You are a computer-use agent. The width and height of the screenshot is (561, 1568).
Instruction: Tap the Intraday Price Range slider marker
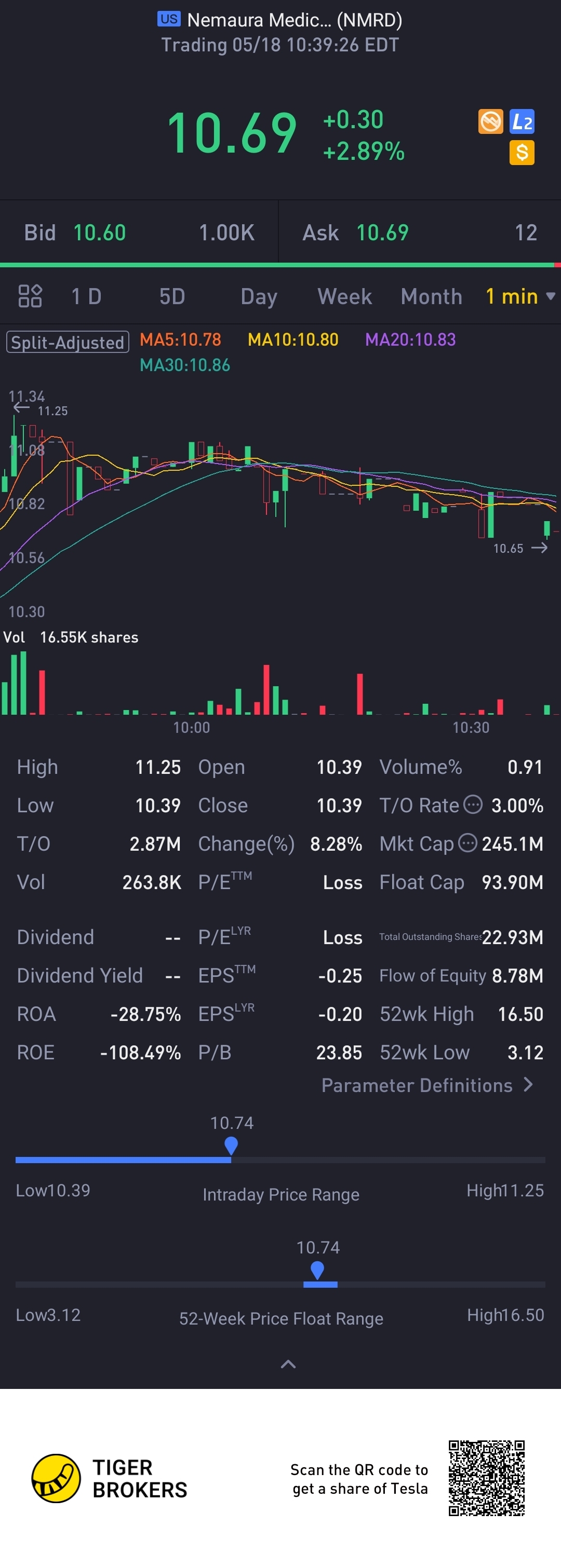[x=231, y=1146]
